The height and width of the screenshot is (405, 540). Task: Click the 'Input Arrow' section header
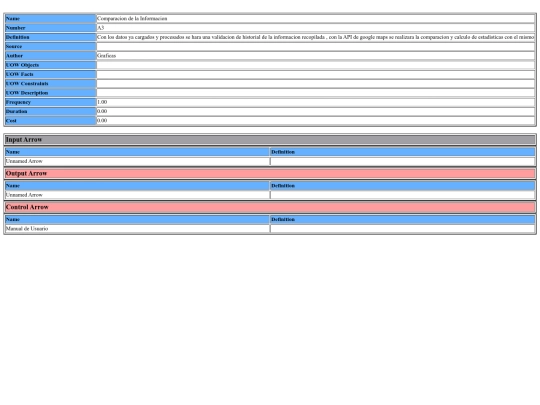click(270, 140)
